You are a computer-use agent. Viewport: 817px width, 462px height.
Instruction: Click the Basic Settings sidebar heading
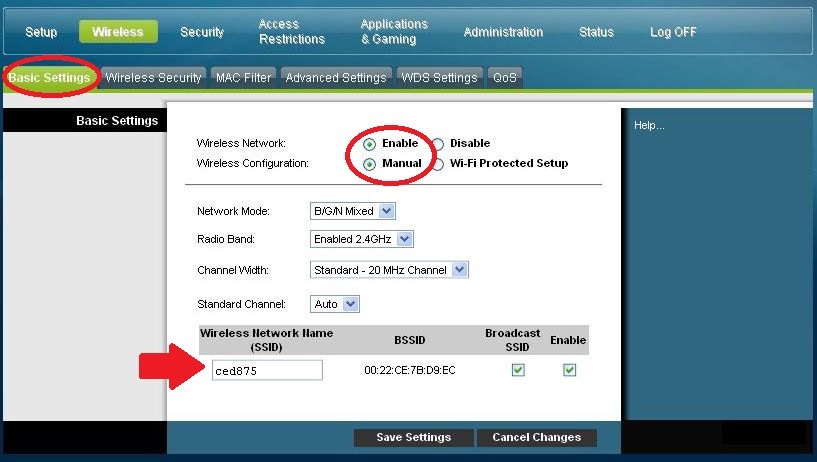pos(117,121)
